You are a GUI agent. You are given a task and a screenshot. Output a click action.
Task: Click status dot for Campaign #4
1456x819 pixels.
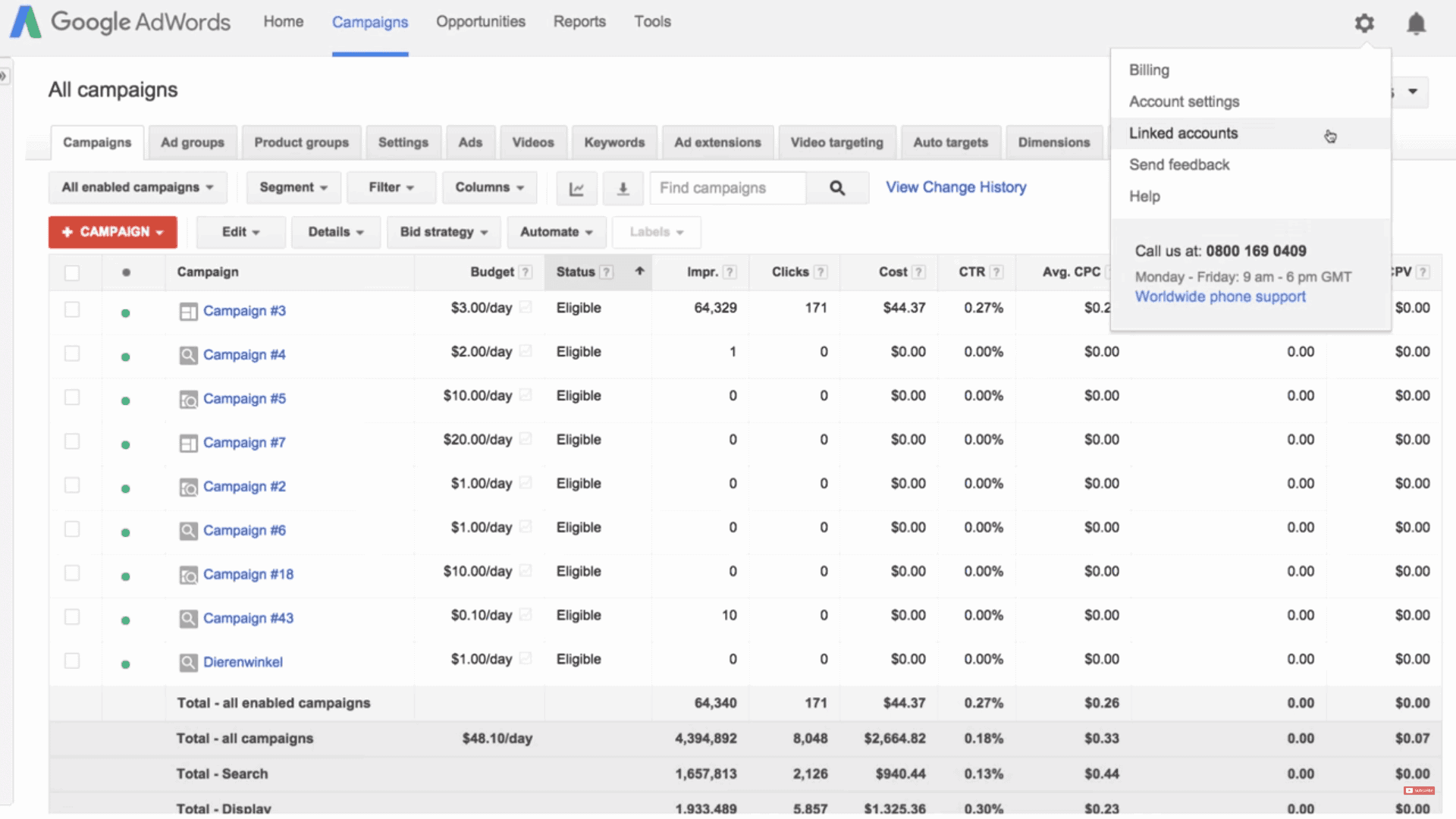click(125, 356)
